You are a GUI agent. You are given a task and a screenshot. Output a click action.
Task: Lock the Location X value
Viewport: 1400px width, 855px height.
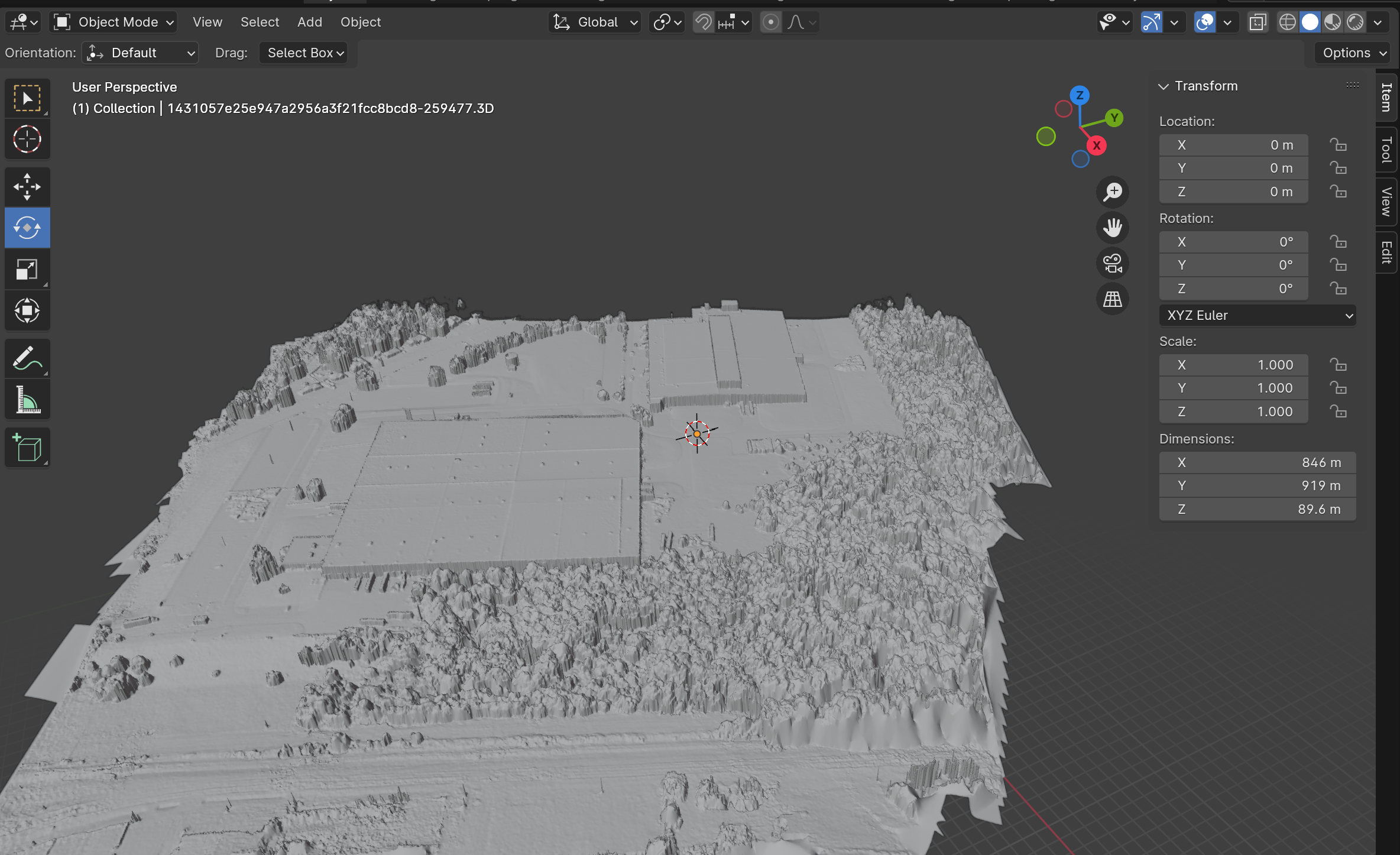[x=1338, y=145]
